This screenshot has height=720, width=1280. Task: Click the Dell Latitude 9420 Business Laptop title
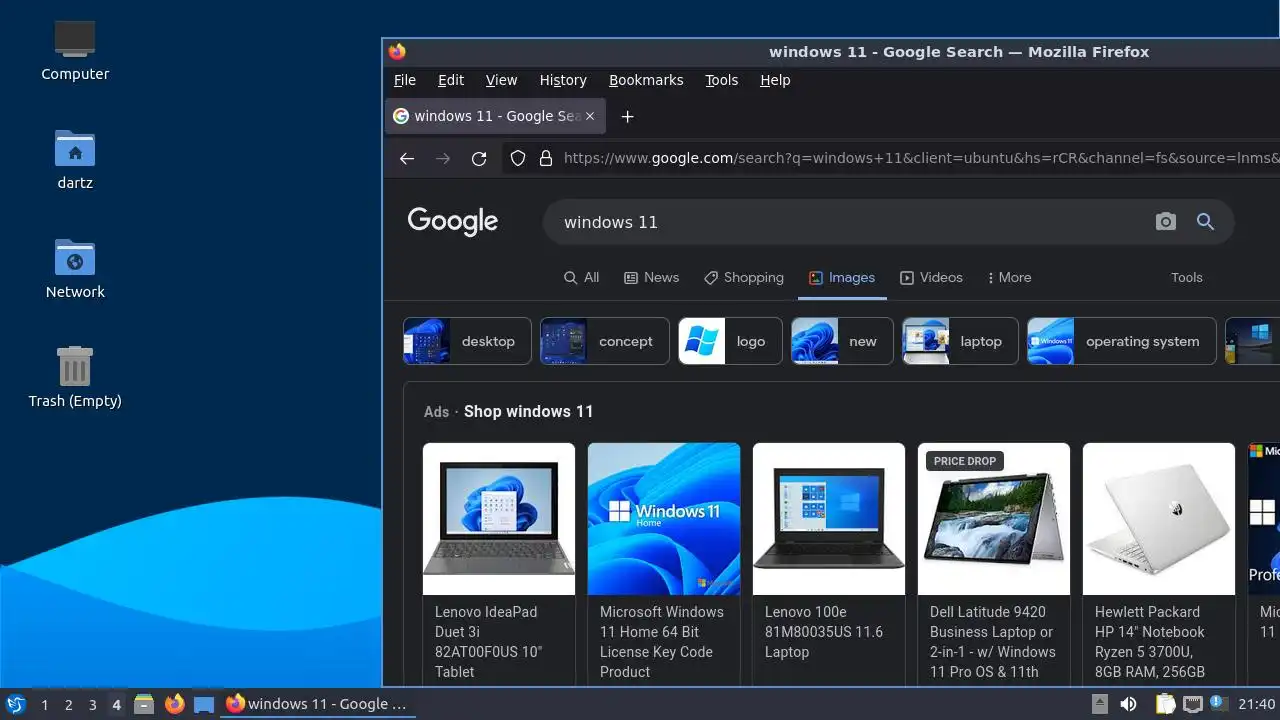tap(993, 642)
